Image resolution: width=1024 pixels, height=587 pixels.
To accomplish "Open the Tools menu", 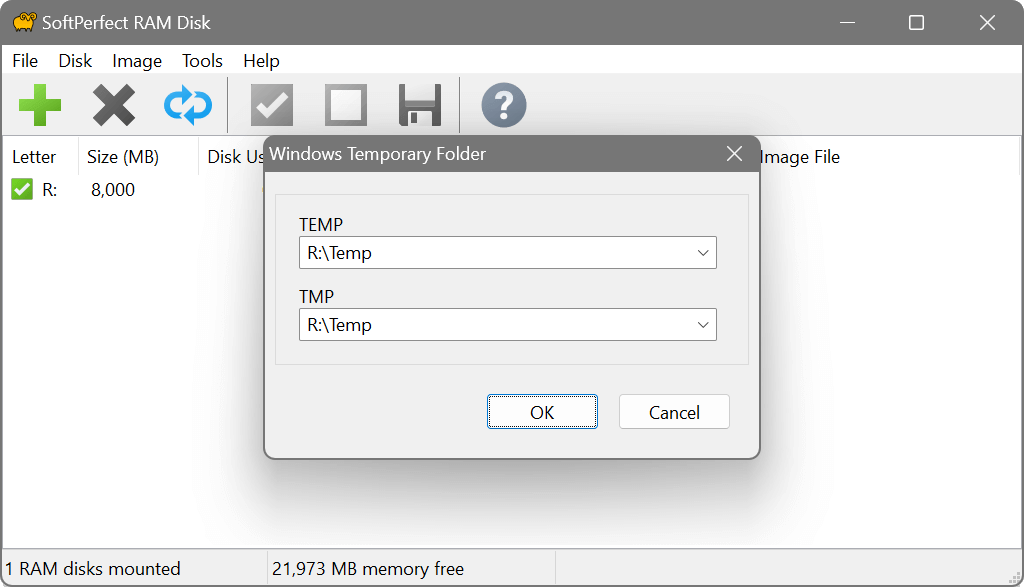I will (202, 61).
